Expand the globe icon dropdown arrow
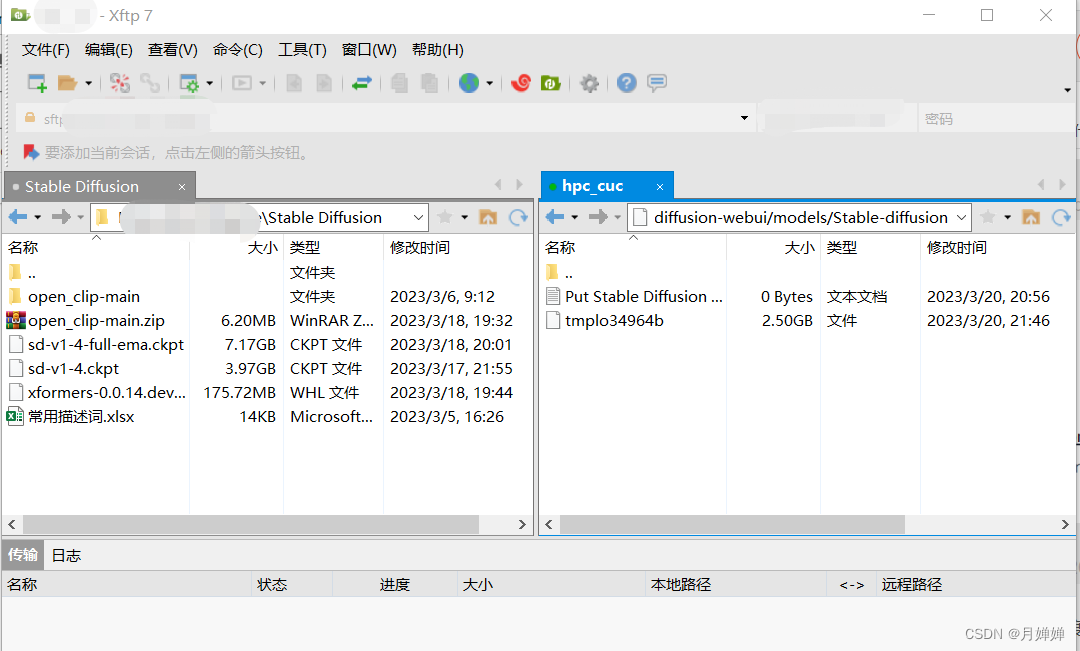This screenshot has width=1080, height=651. 490,83
